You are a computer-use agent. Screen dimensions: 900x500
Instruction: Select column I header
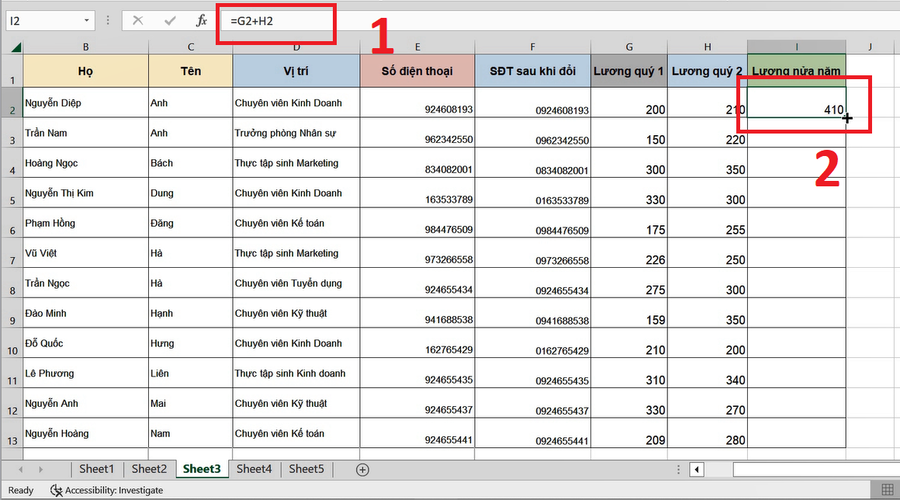[797, 47]
